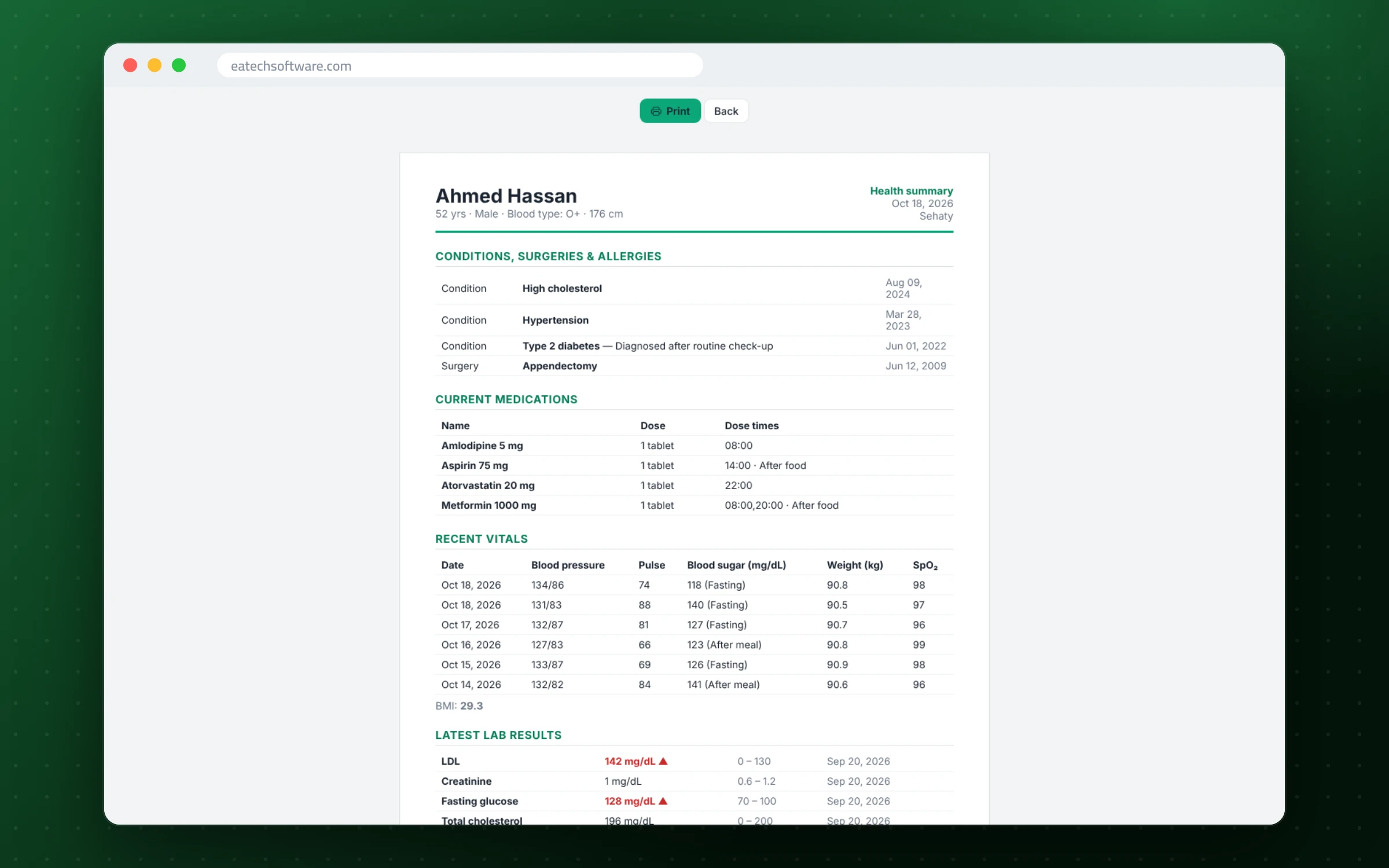Click the red triangle next to LDL value
This screenshot has width=1389, height=868.
tap(663, 762)
